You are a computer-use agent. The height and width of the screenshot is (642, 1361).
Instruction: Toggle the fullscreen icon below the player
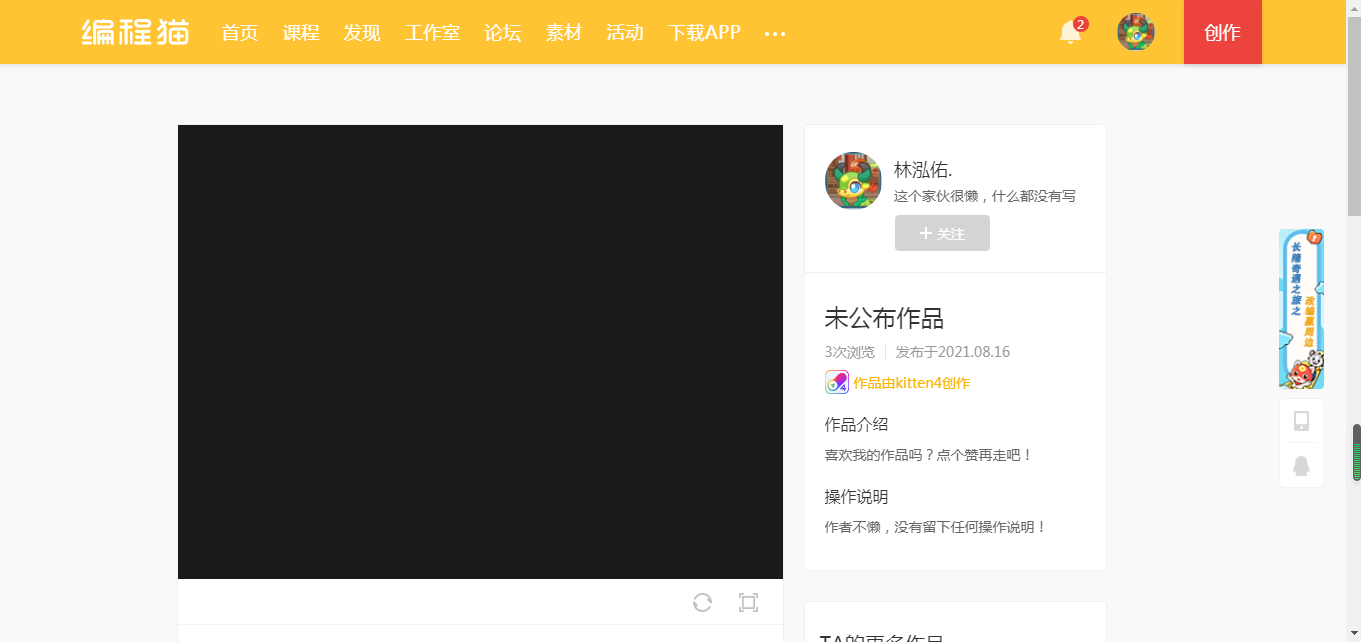pyautogui.click(x=748, y=602)
